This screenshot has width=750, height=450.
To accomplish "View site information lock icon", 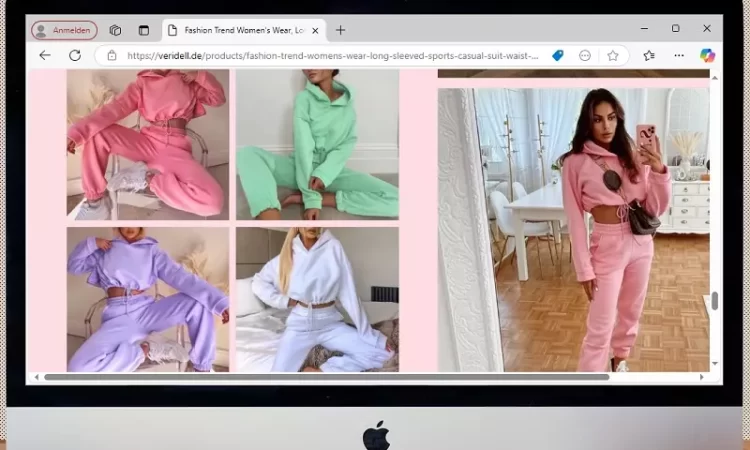I will [111, 55].
